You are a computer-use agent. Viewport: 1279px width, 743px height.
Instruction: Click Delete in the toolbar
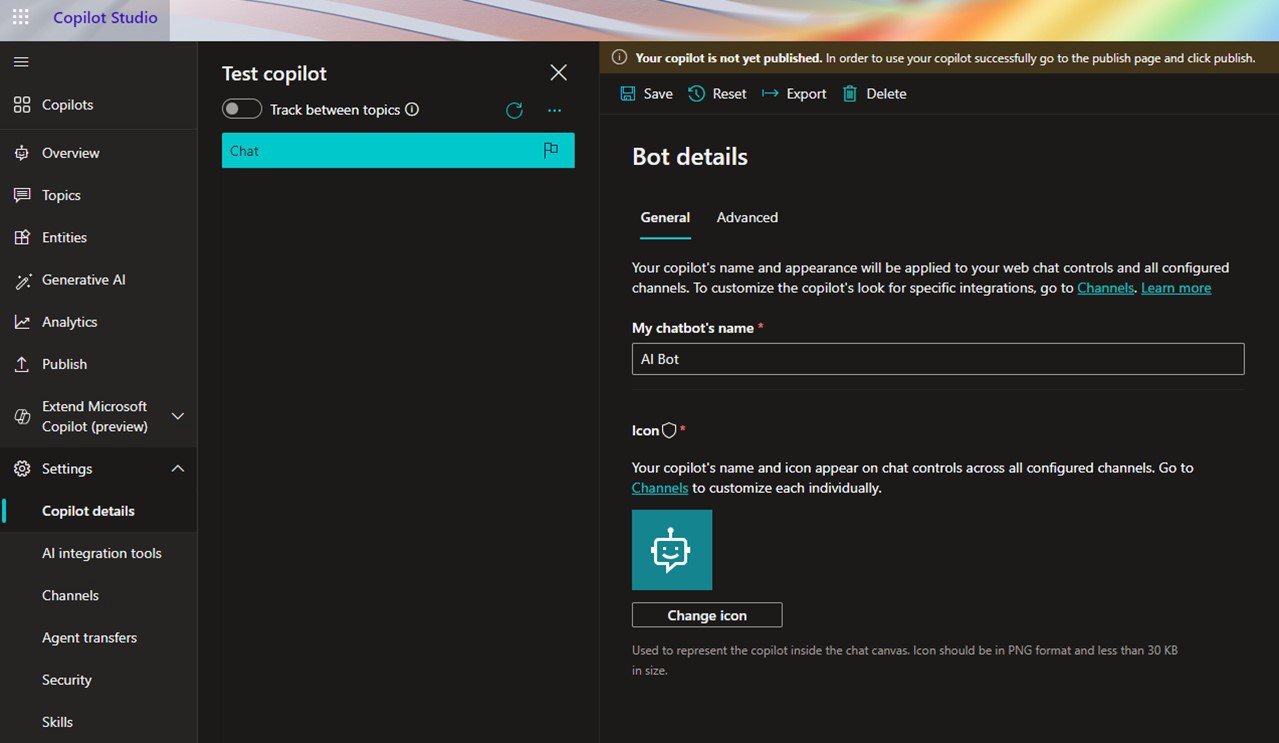[874, 94]
